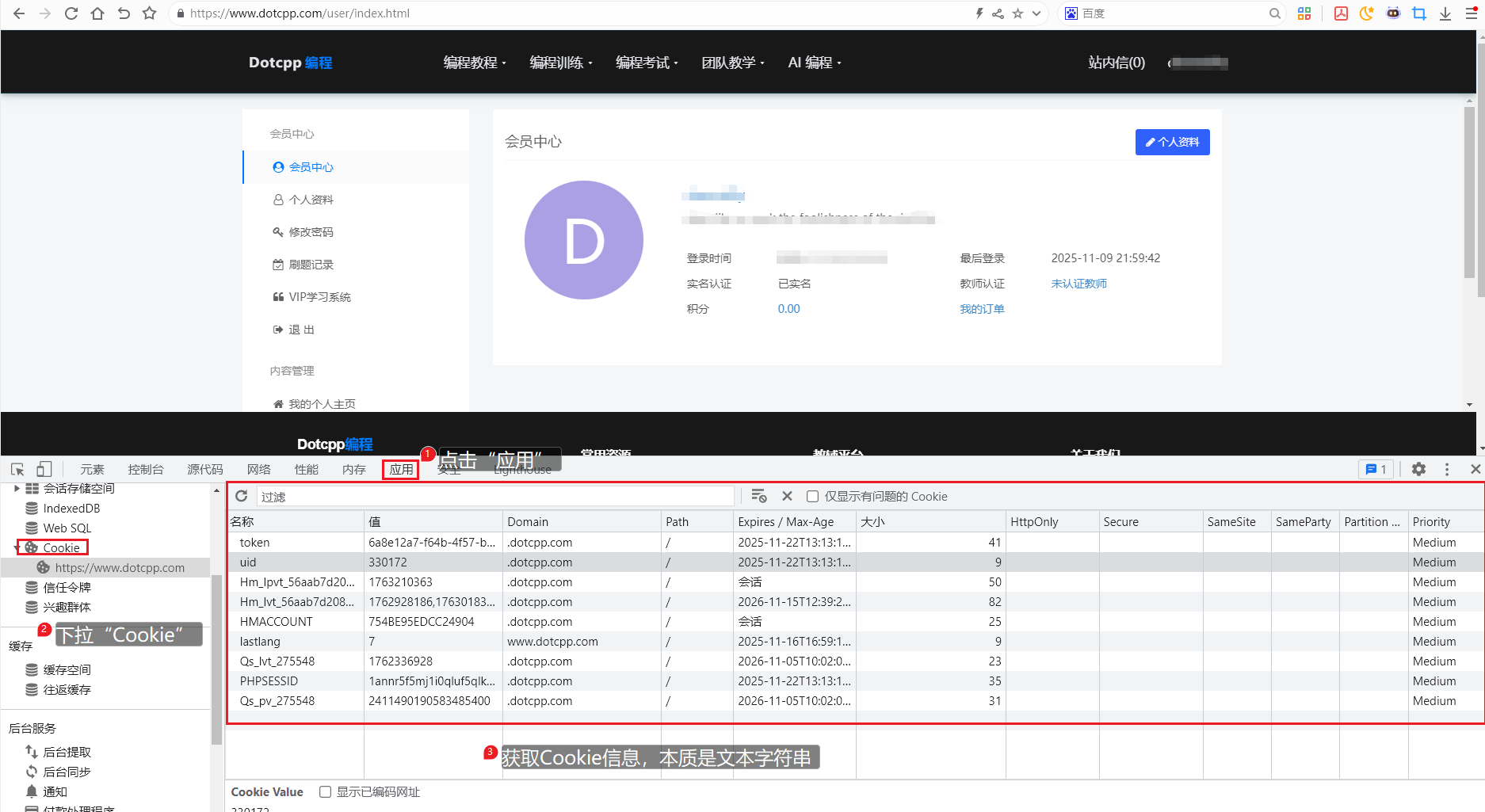The height and width of the screenshot is (812, 1485).
Task: Open the 编程教程 dropdown menu
Action: [474, 63]
